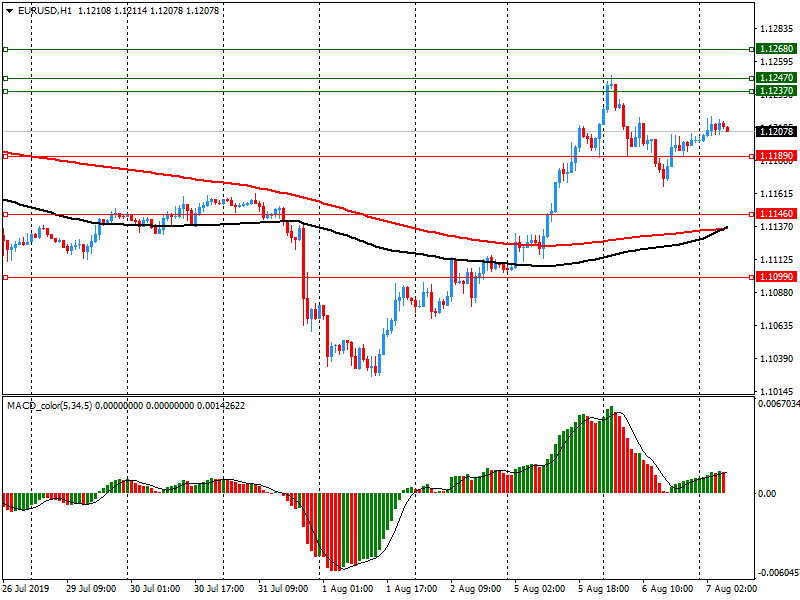Click the left handle of the 1.11460 line

coord(6,215)
